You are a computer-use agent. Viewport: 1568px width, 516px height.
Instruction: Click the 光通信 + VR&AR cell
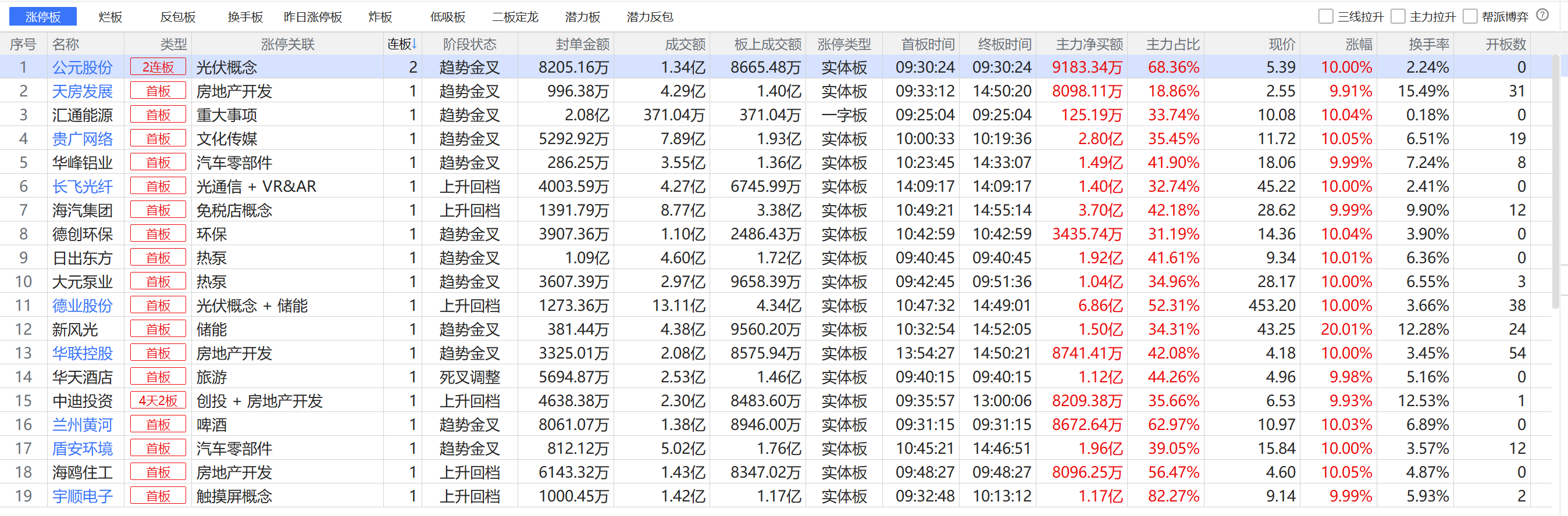pos(256,186)
